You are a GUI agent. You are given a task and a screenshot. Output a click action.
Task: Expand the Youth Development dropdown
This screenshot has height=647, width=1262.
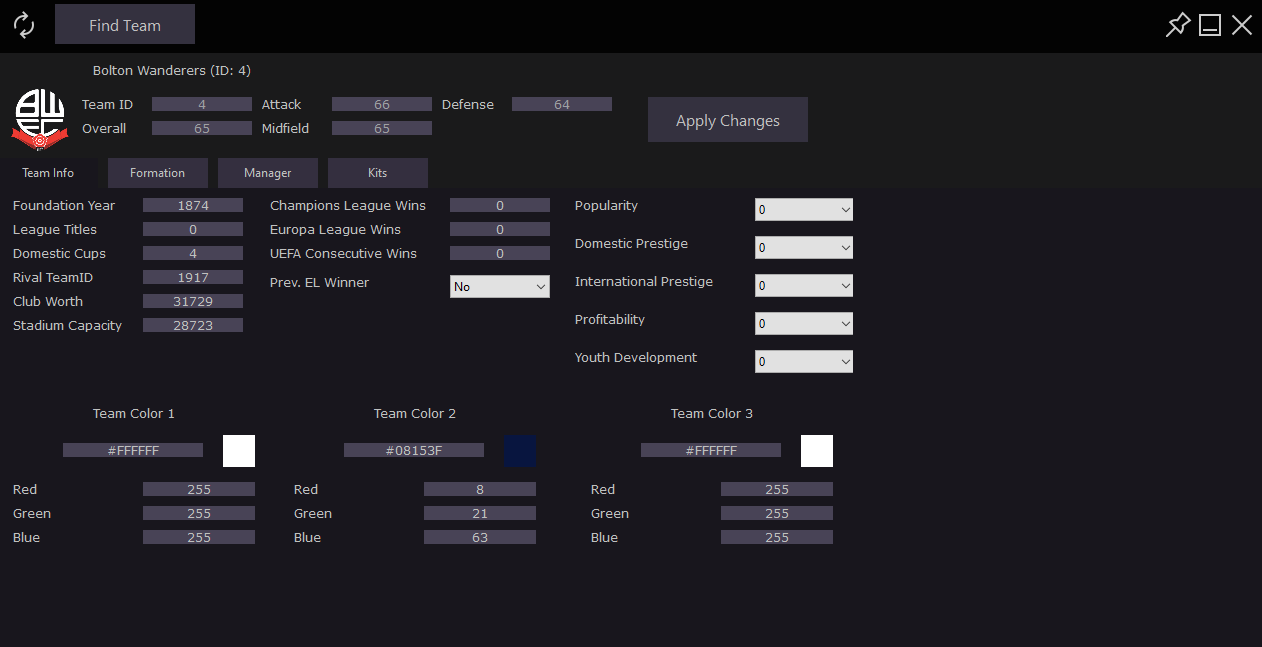click(x=804, y=362)
